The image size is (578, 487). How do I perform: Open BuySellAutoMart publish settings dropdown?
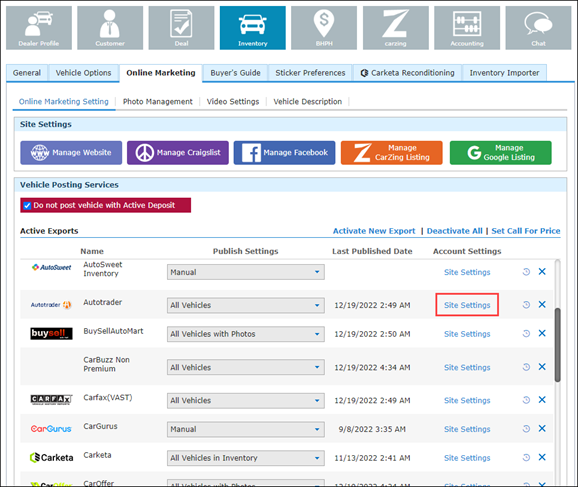(246, 334)
